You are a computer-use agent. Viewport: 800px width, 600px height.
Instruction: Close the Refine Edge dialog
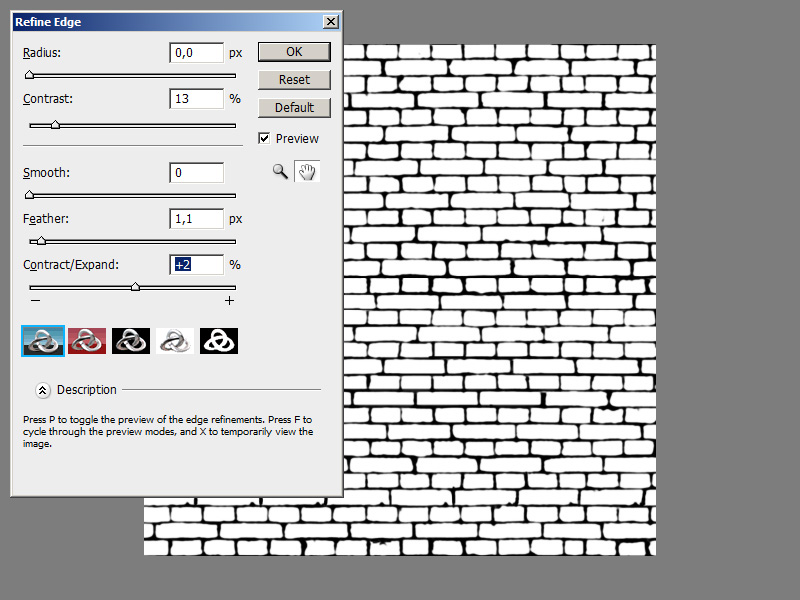pos(331,21)
